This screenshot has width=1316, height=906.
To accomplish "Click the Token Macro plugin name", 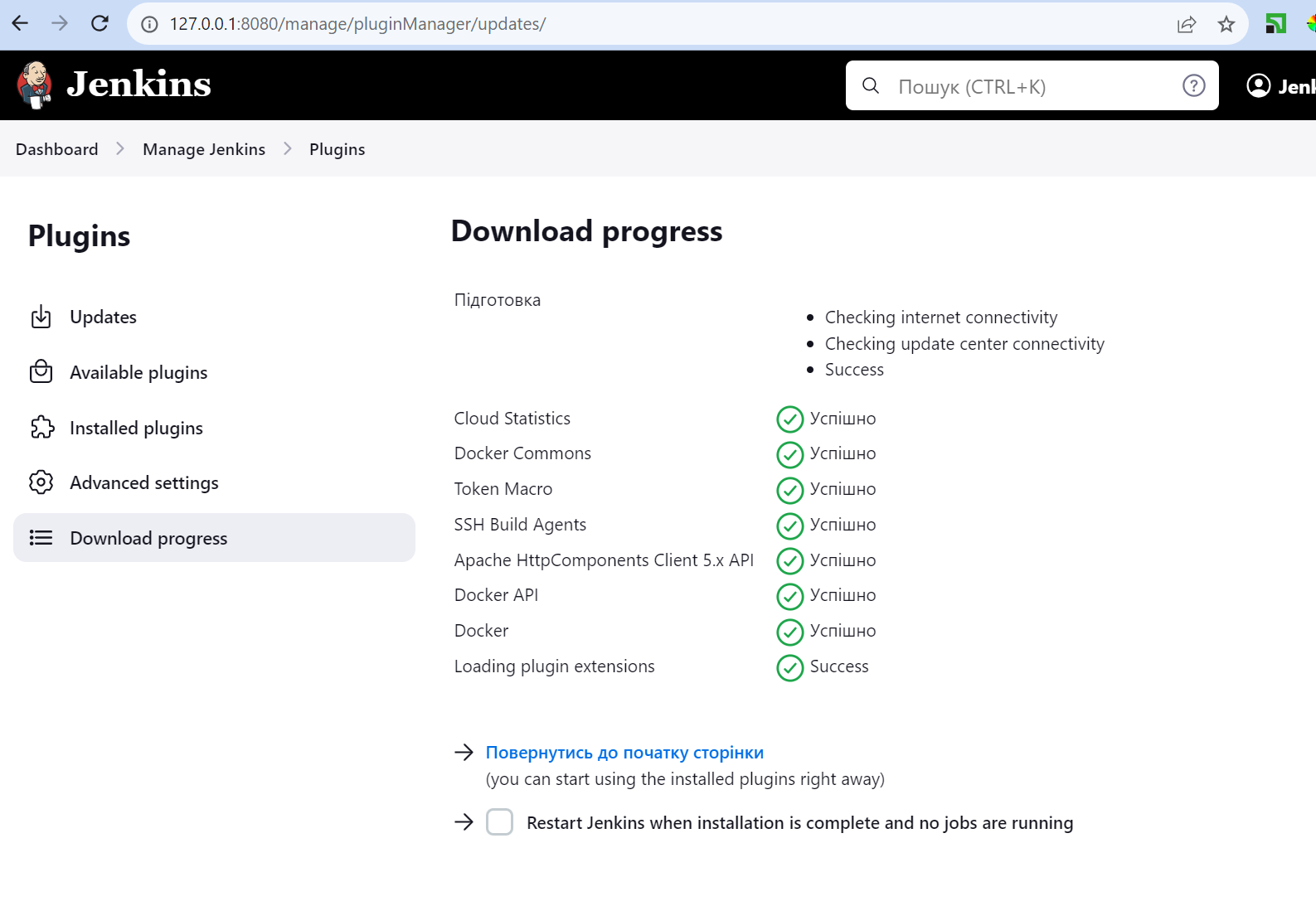I will coord(503,489).
